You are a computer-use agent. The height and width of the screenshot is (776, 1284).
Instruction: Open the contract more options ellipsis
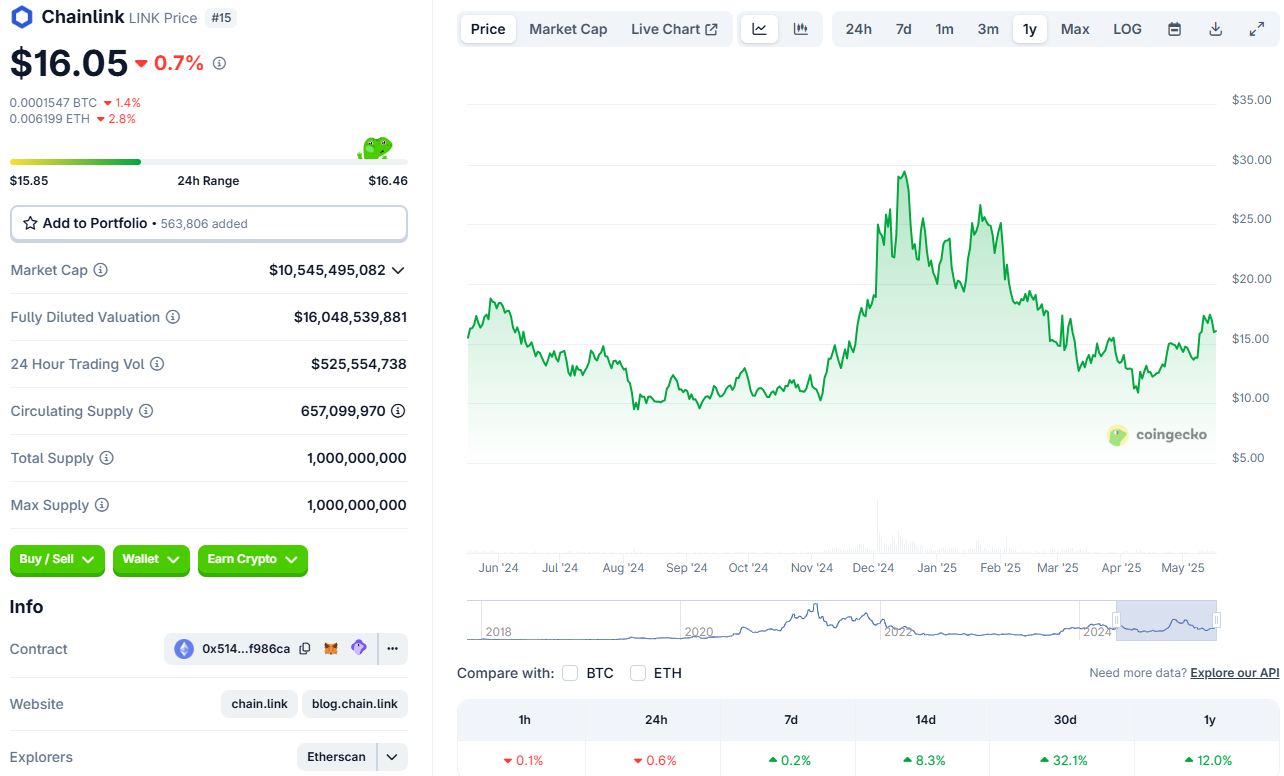[392, 649]
